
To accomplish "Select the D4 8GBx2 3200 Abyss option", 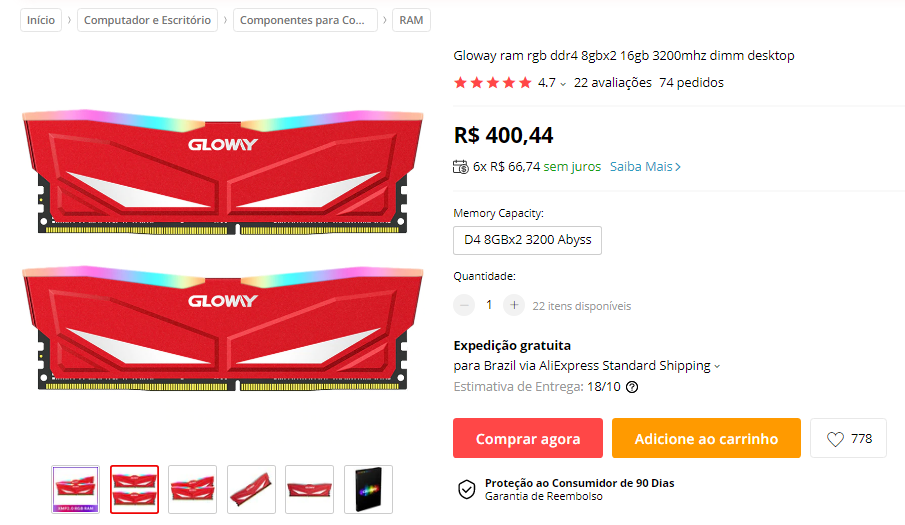I will [x=528, y=240].
